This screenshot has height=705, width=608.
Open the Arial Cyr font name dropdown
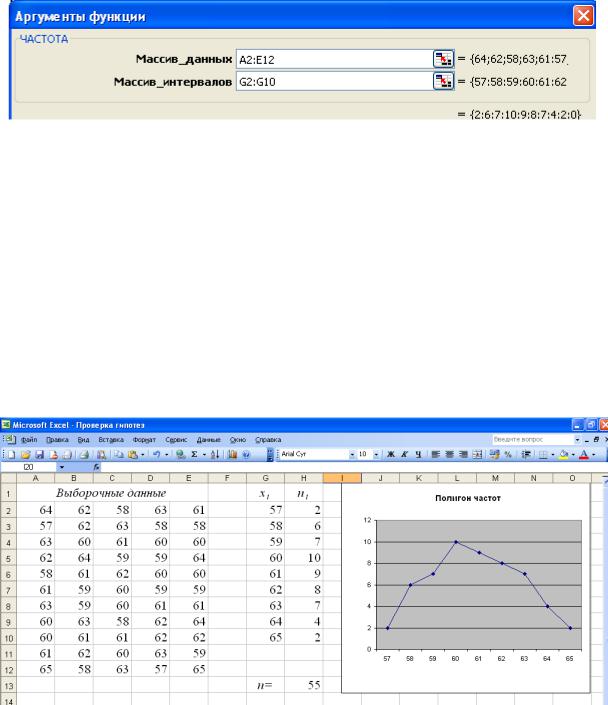coord(352,455)
